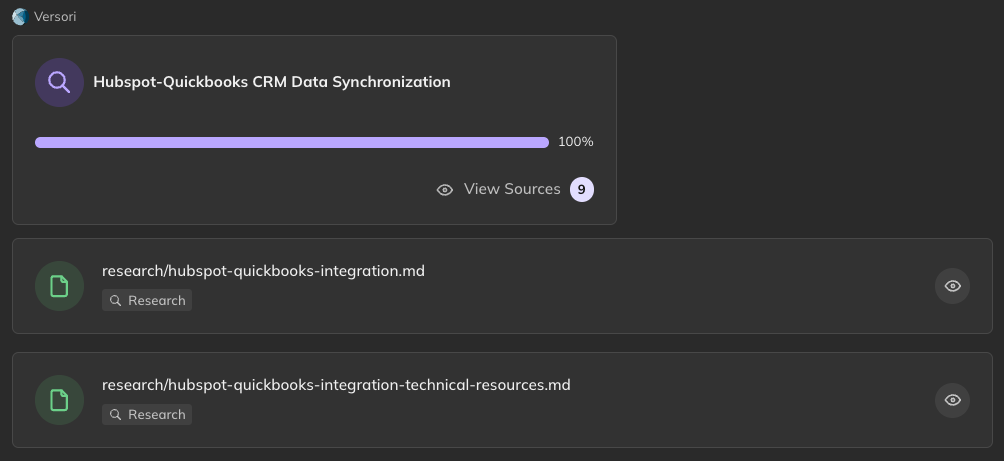1004x461 pixels.
Task: Open research/hubspot-quickbooks-integration-technical-resources.md file name
Action: (x=336, y=385)
